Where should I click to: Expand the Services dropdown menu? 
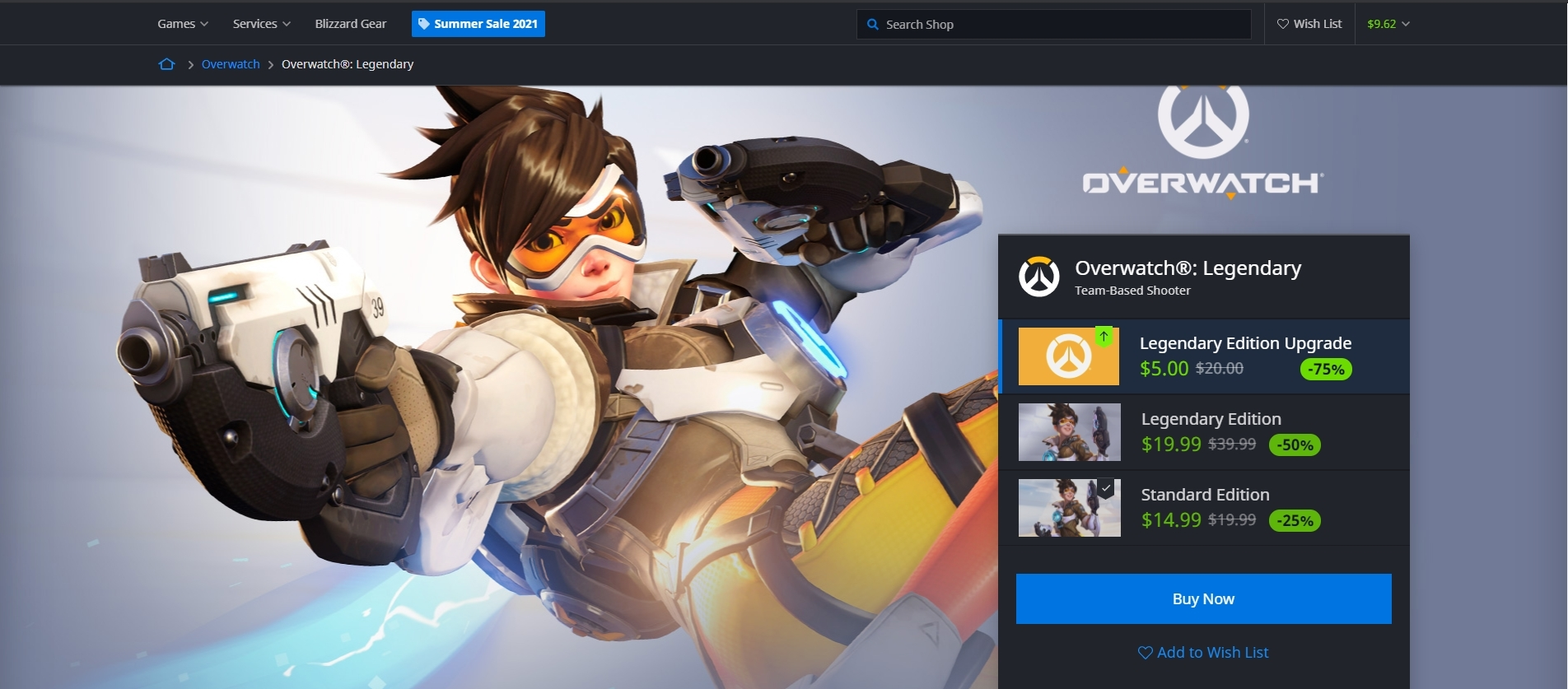262,24
